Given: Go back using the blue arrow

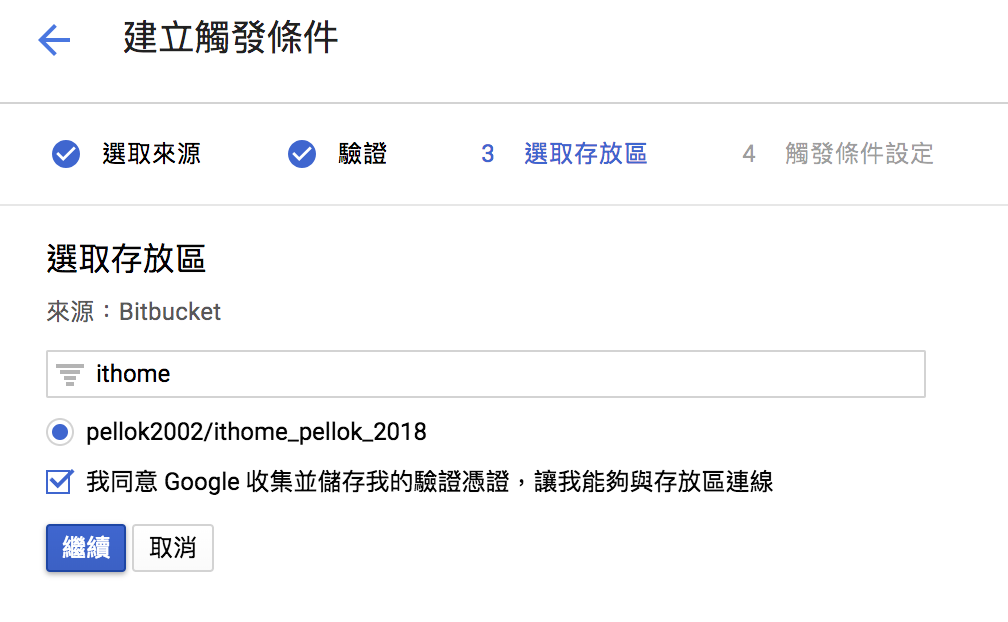Looking at the screenshot, I should [x=54, y=40].
